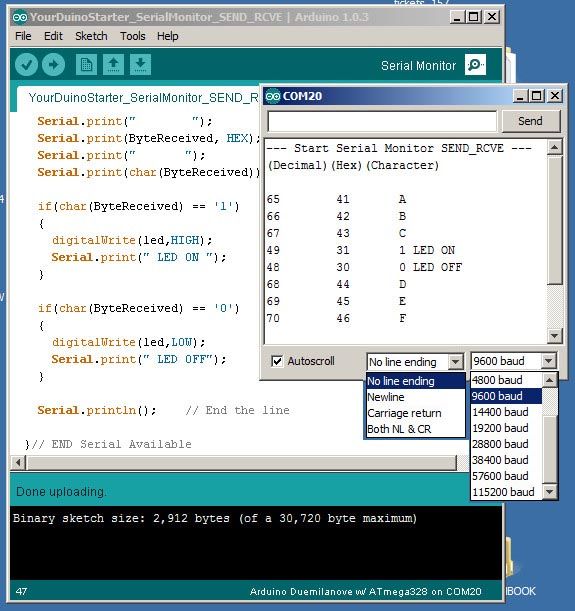The width and height of the screenshot is (575, 611).
Task: Click the Send button
Action: (531, 121)
